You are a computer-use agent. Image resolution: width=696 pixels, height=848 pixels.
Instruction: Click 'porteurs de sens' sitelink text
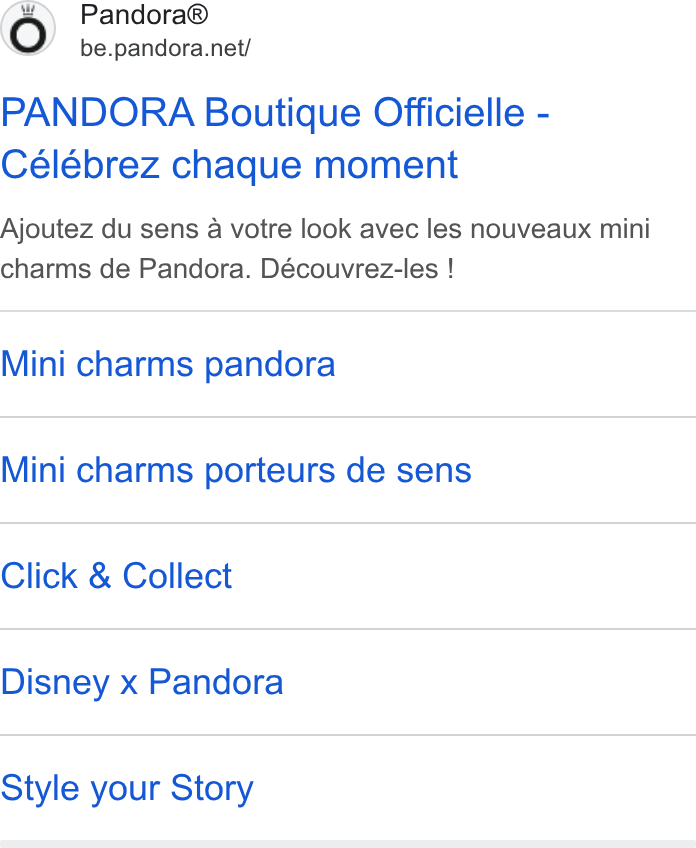click(338, 471)
